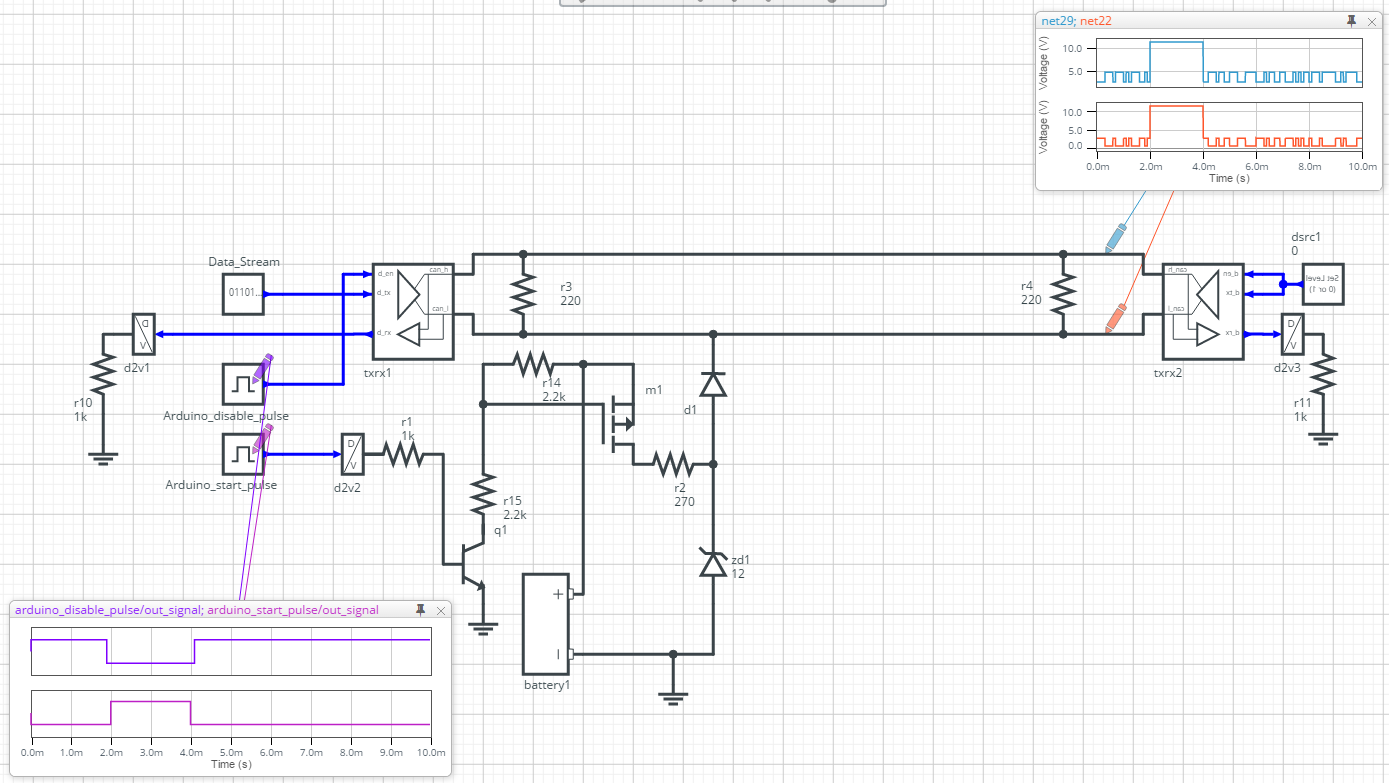
Task: Select the zd1 zener diode
Action: [x=713, y=565]
